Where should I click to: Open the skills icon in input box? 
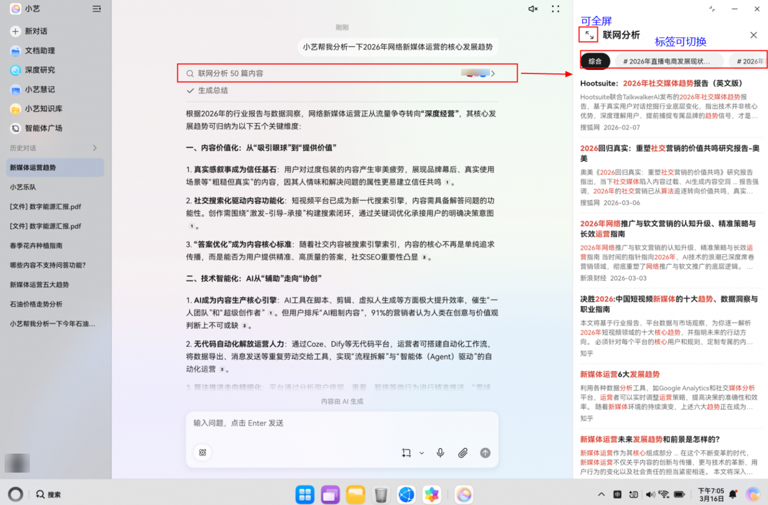point(202,453)
